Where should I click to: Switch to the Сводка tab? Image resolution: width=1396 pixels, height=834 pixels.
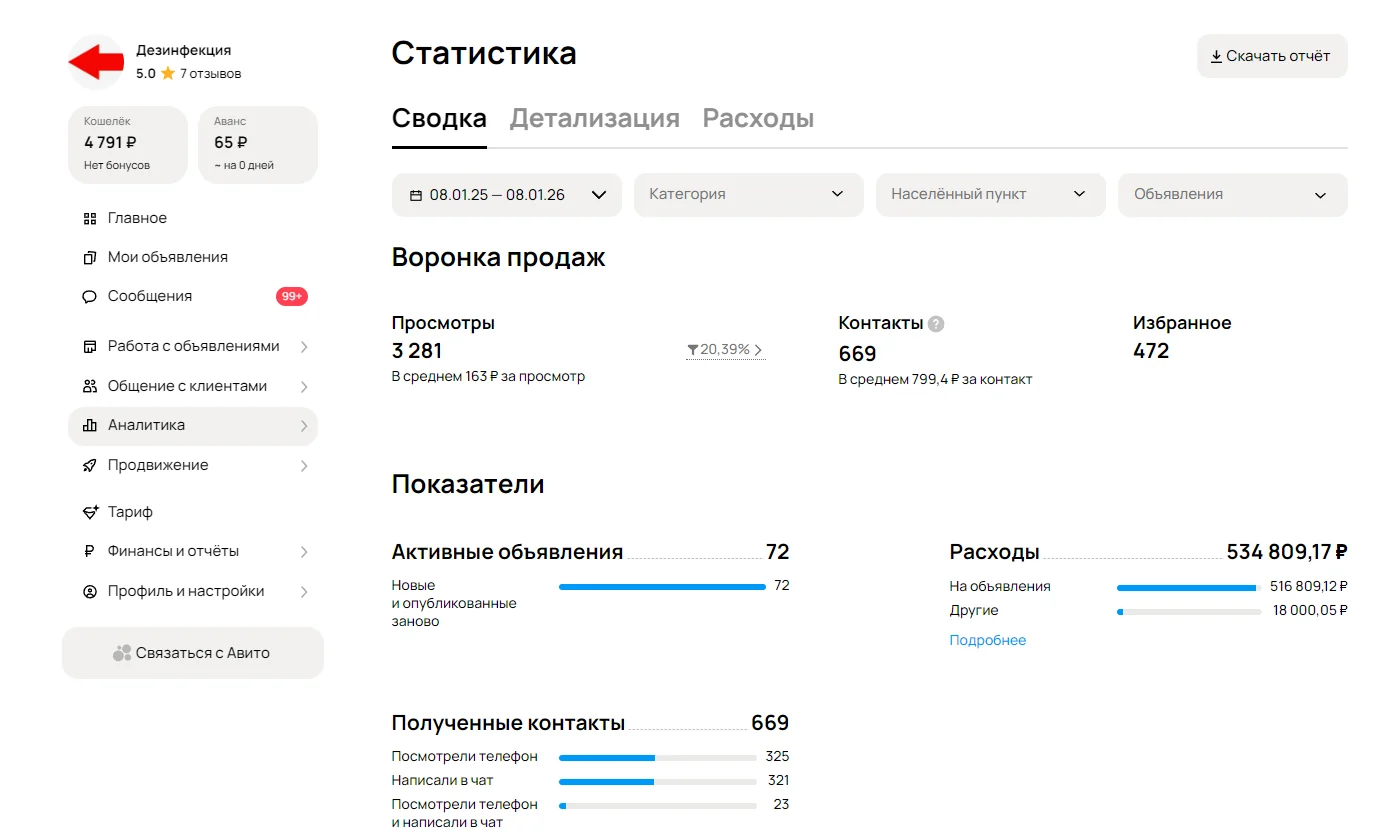point(439,118)
